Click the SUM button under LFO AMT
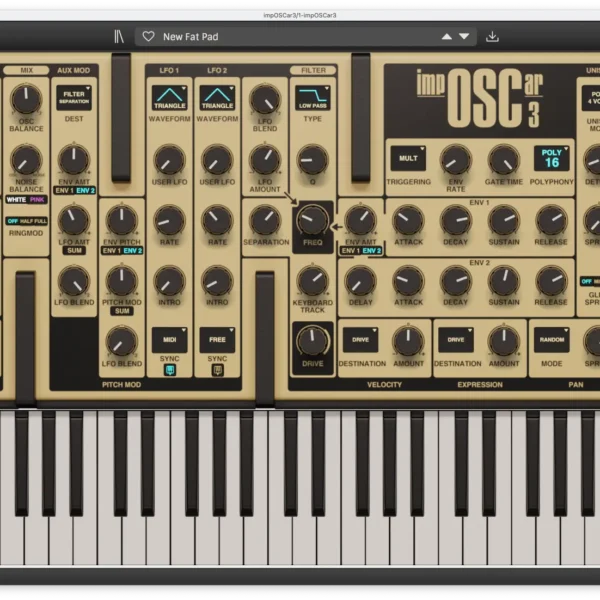This screenshot has height=600, width=600. pyautogui.click(x=73, y=250)
